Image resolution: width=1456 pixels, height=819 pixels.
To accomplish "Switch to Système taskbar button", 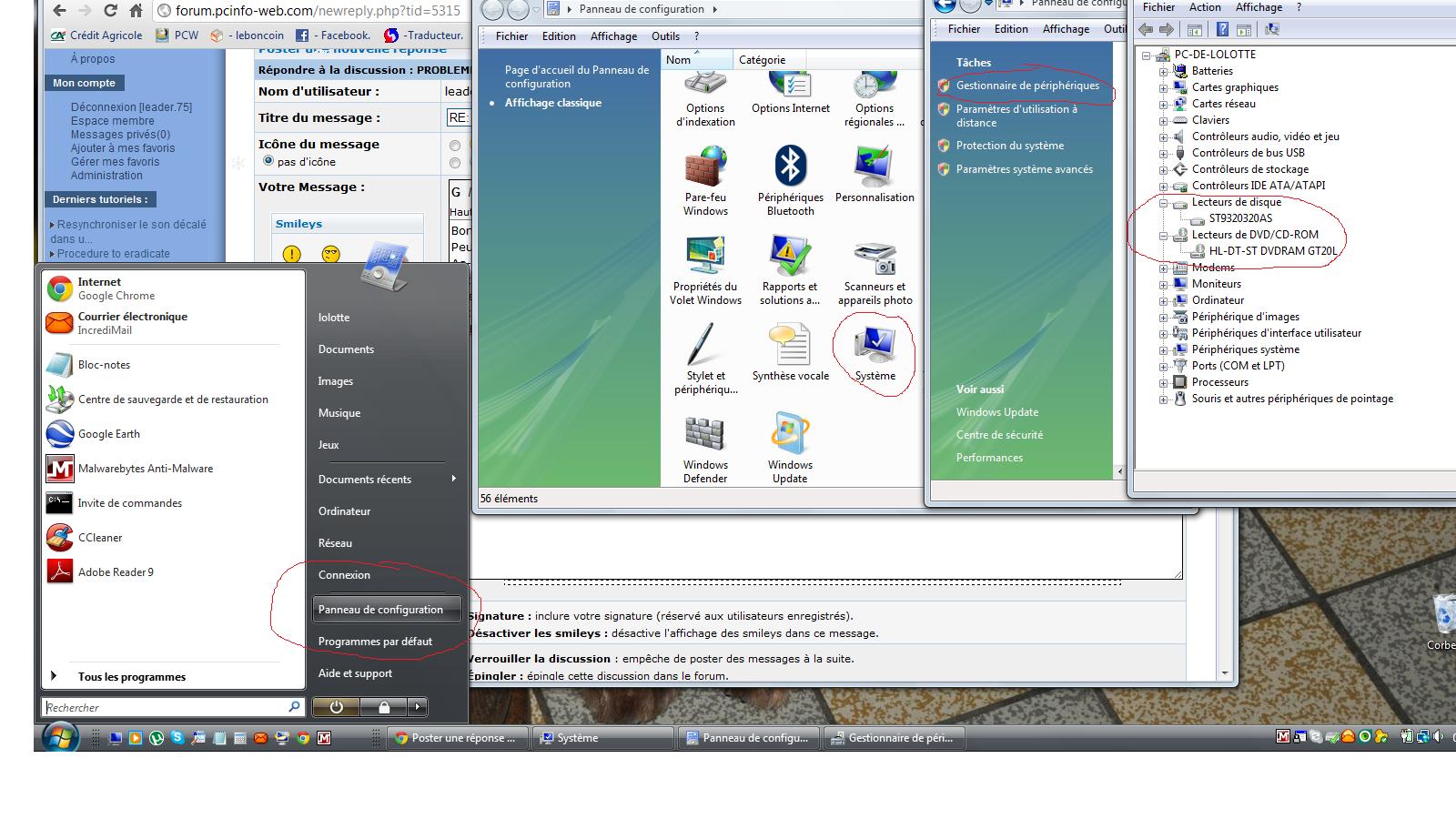I will tap(604, 738).
